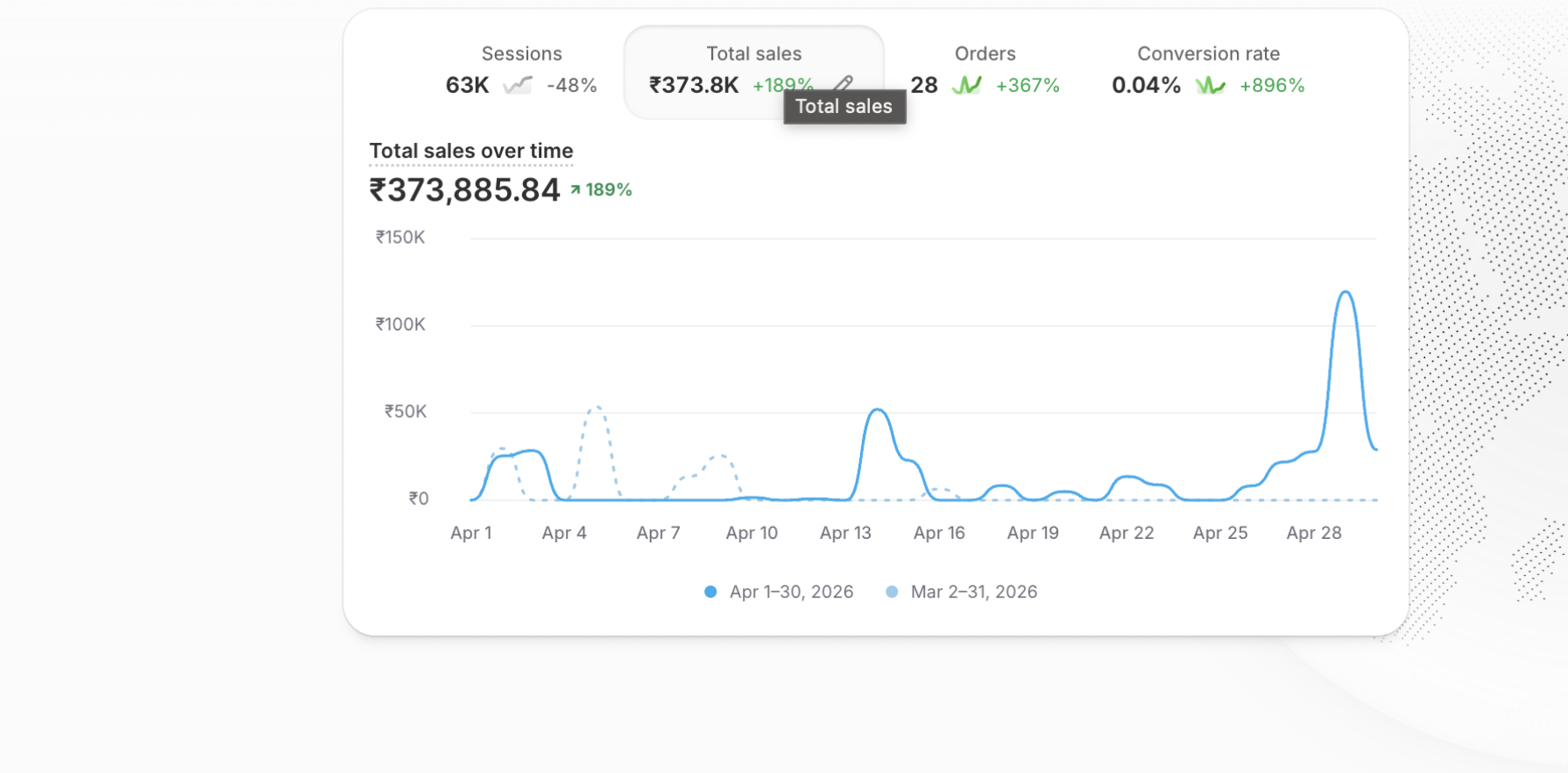Click the ₹0 y-axis label
This screenshot has height=773, width=1568.
click(419, 499)
